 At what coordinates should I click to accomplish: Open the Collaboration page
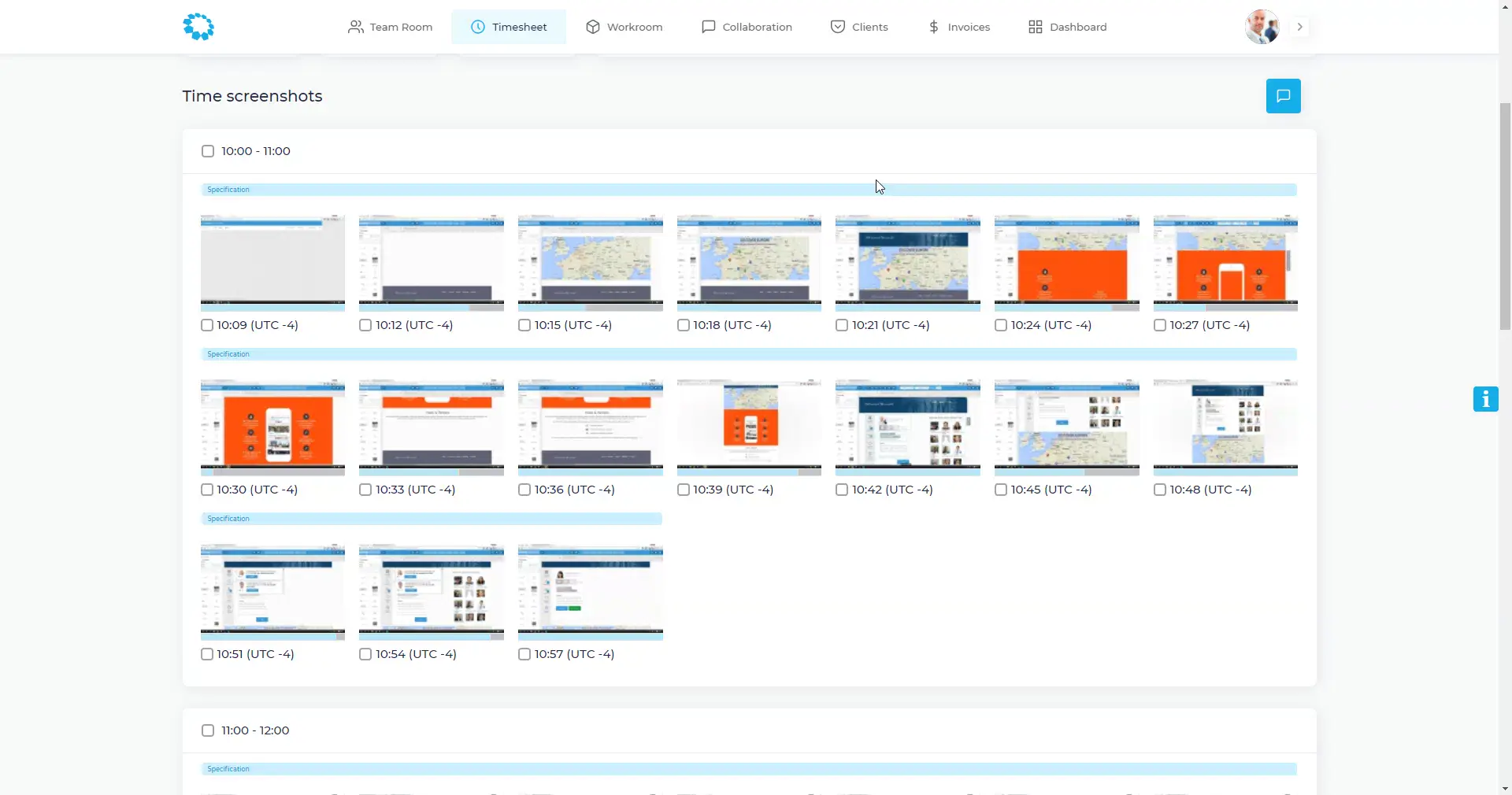click(x=747, y=27)
